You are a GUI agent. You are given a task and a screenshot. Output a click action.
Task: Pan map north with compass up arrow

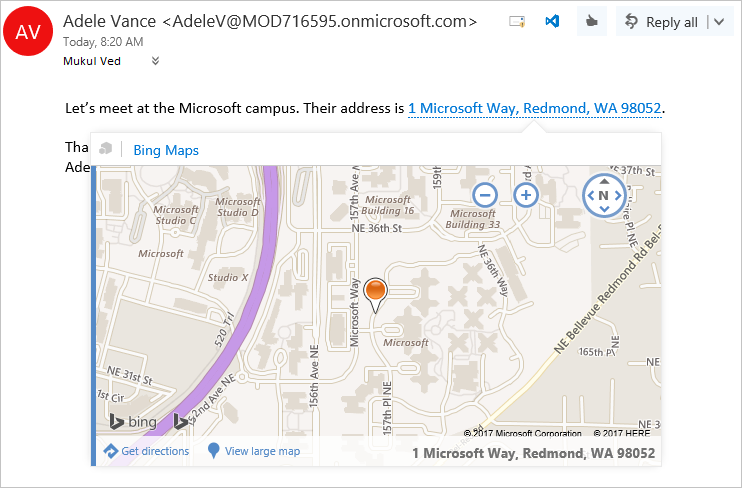click(x=604, y=181)
